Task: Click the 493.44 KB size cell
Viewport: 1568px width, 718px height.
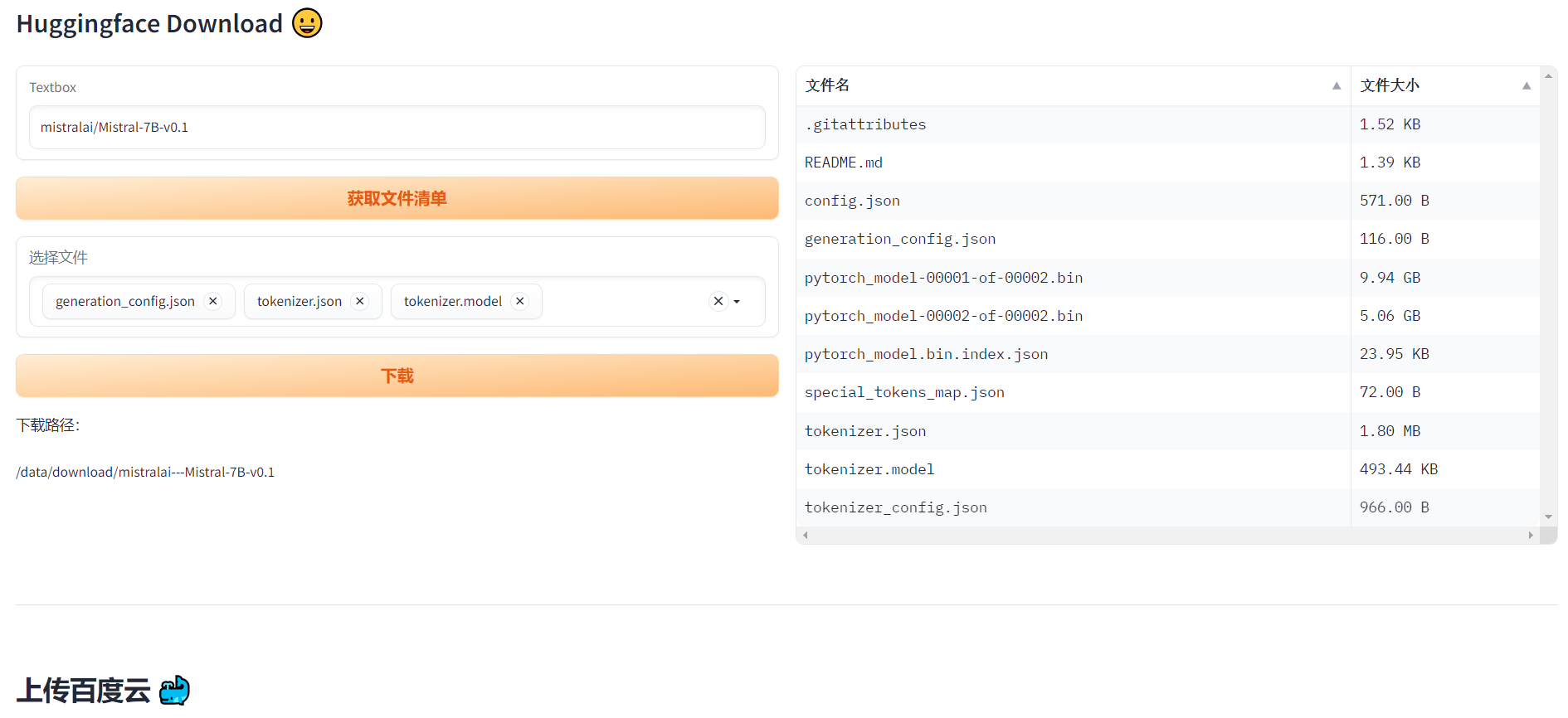Action: (x=1445, y=469)
